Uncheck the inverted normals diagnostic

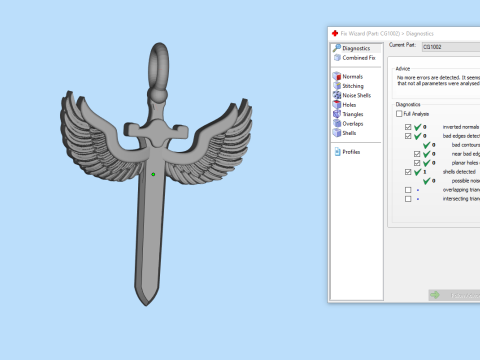[408, 127]
